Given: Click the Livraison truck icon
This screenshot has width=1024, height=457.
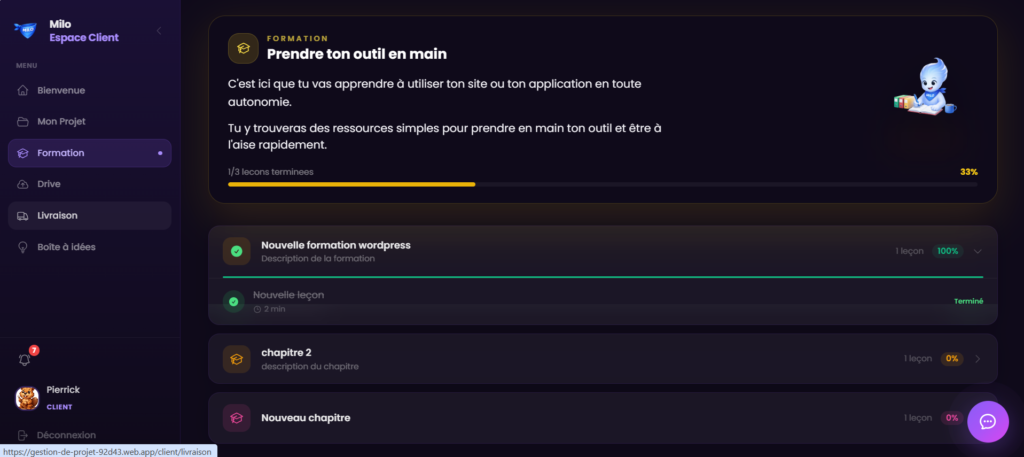Looking at the screenshot, I should (x=23, y=215).
